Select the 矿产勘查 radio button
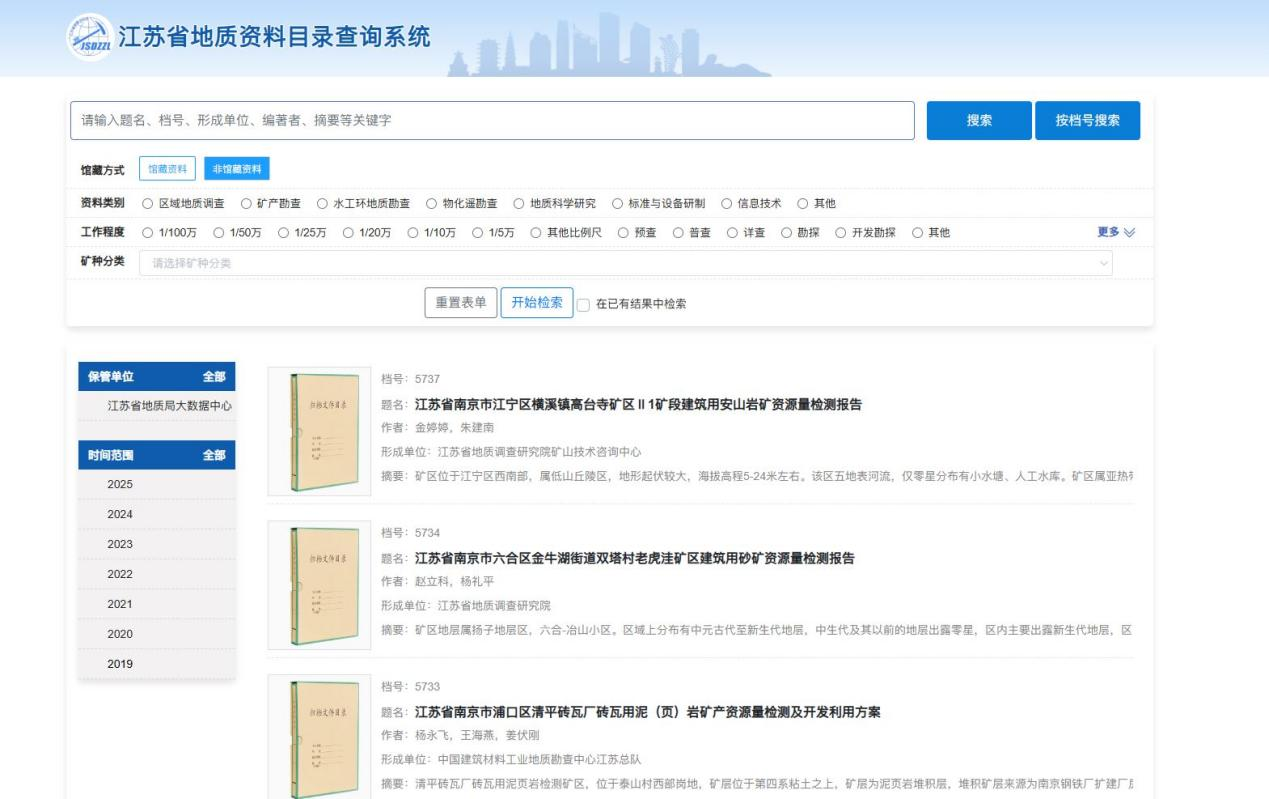This screenshot has width=1269, height=799. point(247,204)
